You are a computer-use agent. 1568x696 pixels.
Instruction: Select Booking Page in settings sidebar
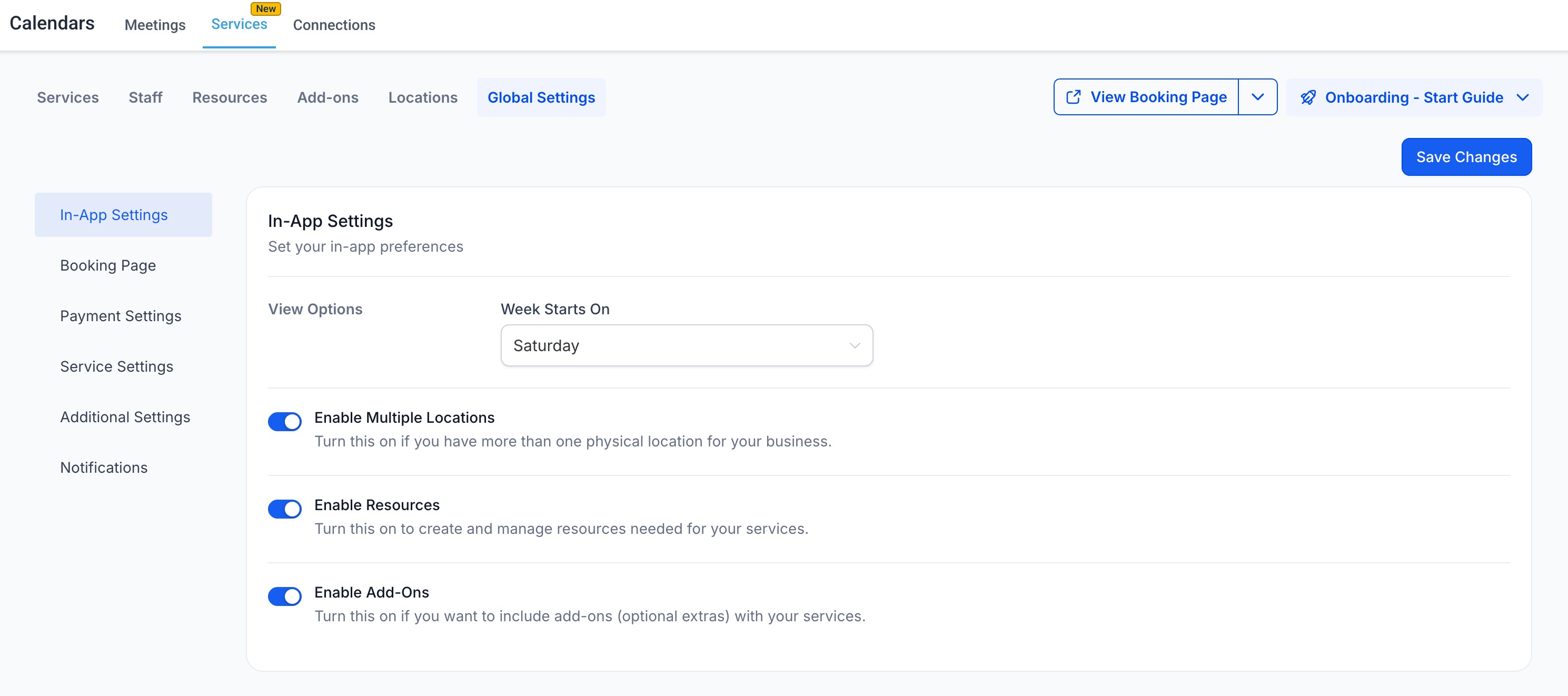(108, 265)
